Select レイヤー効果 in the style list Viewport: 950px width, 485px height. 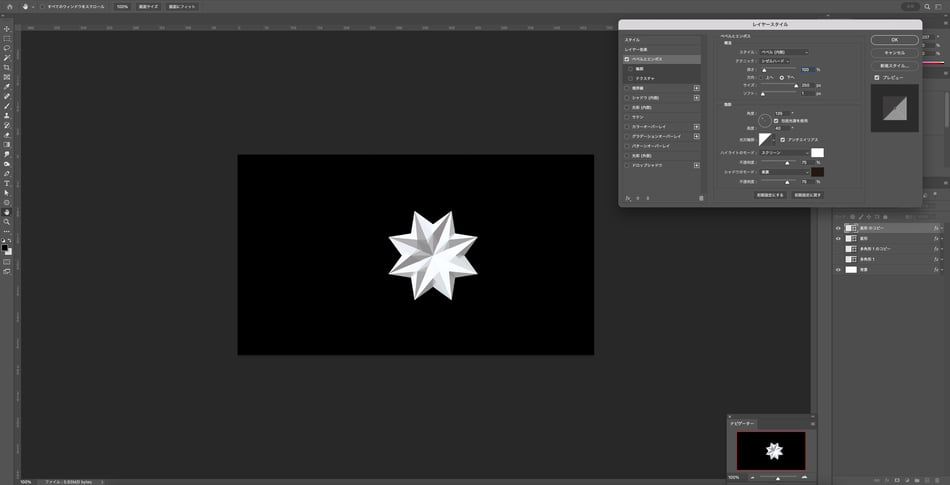[637, 49]
